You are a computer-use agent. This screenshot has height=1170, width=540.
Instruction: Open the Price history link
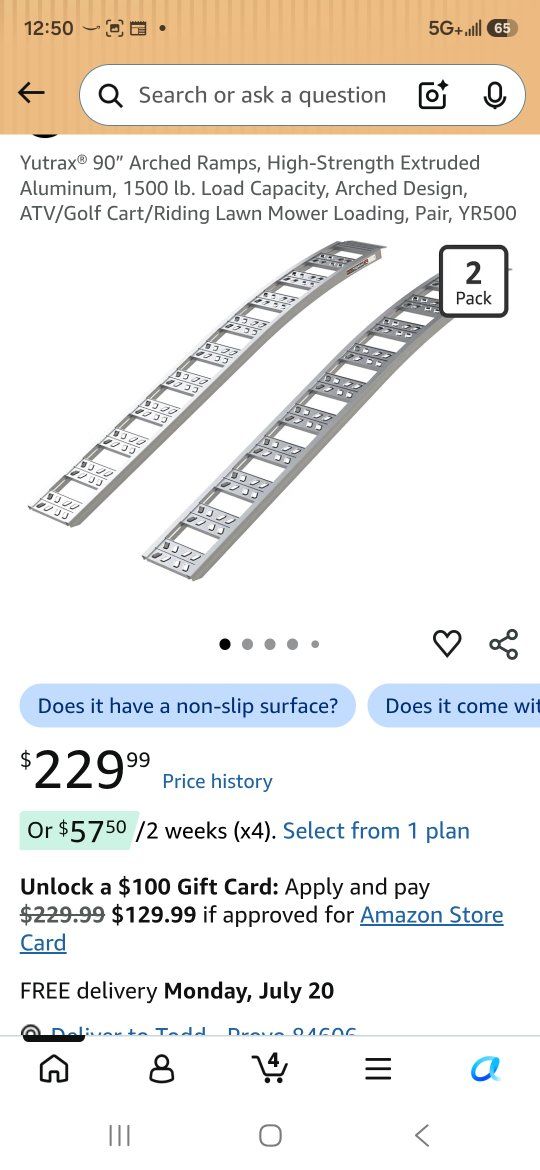[x=217, y=781]
